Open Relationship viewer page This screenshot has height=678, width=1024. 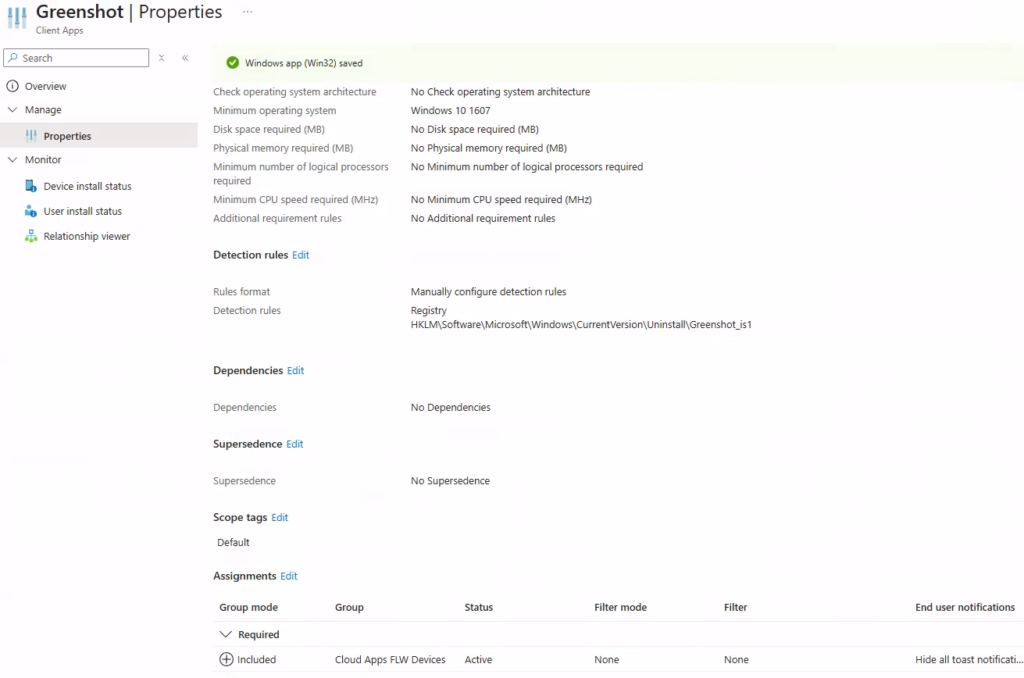(x=86, y=236)
